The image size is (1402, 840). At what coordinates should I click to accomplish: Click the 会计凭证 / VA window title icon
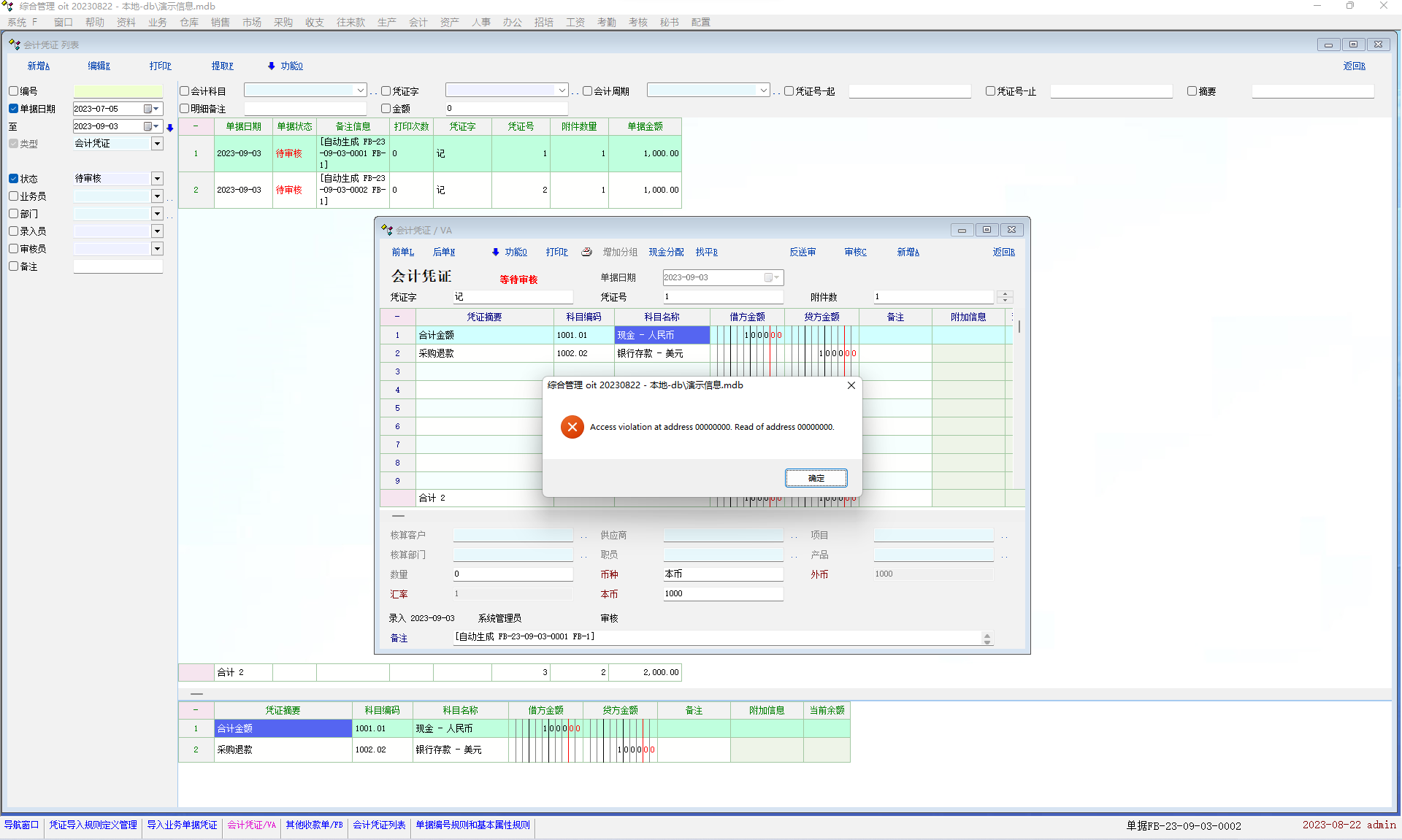[387, 230]
